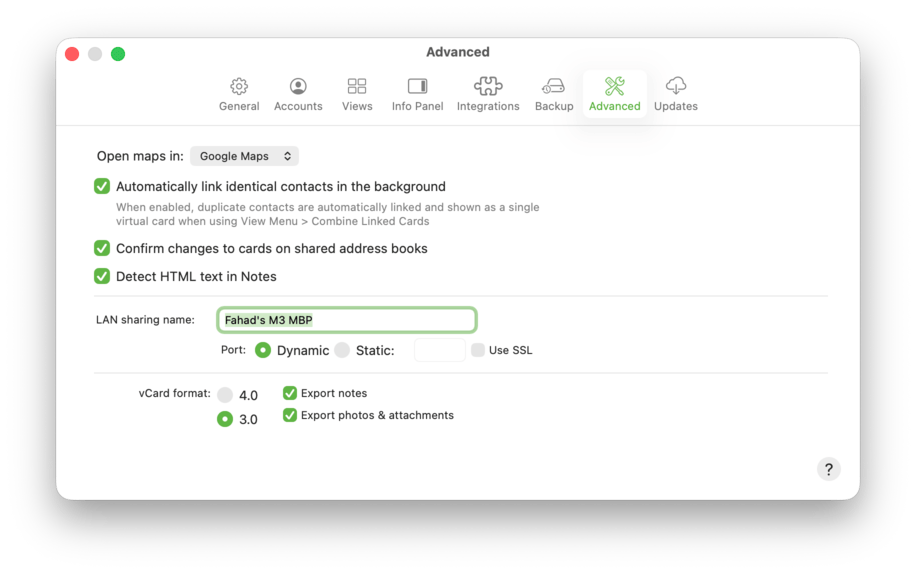Expand the Open maps in dropdown

[245, 156]
